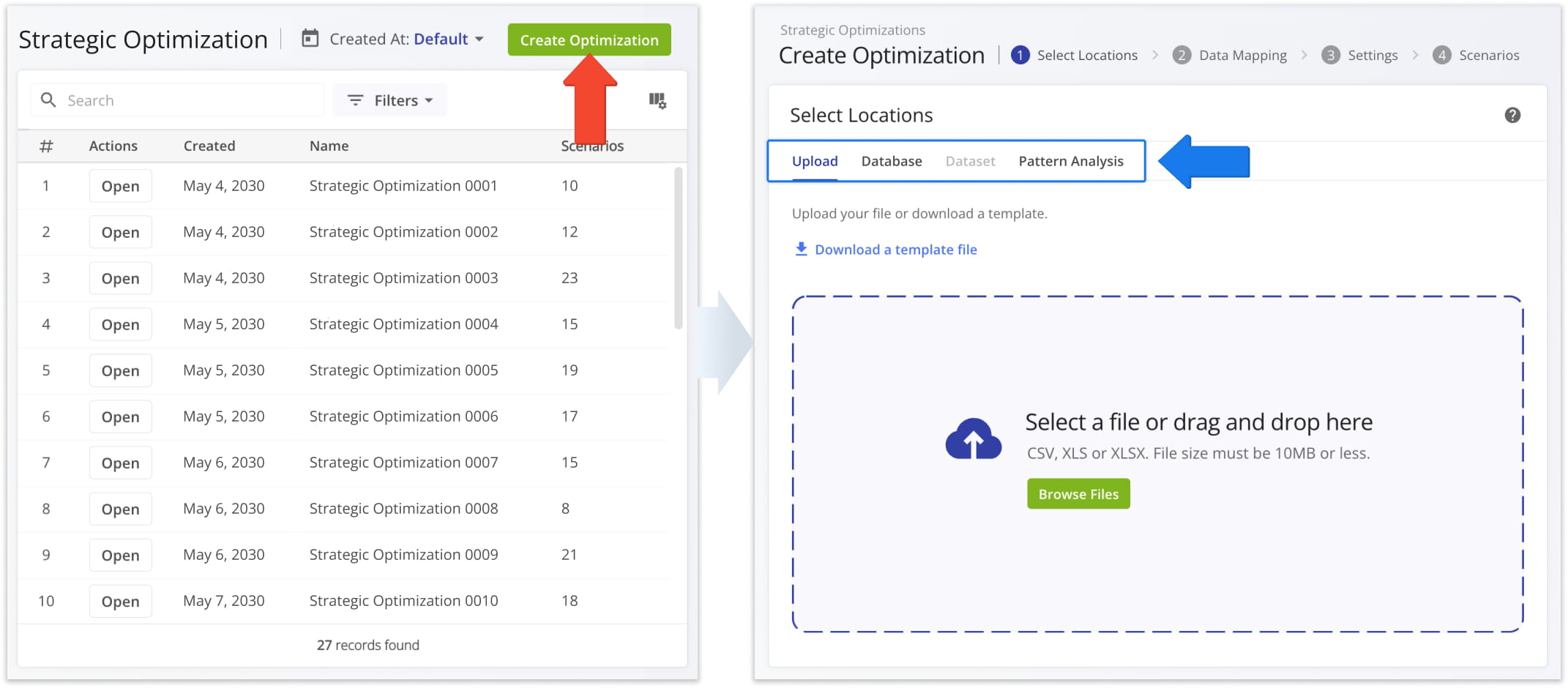Click the help question mark icon

[x=1512, y=115]
